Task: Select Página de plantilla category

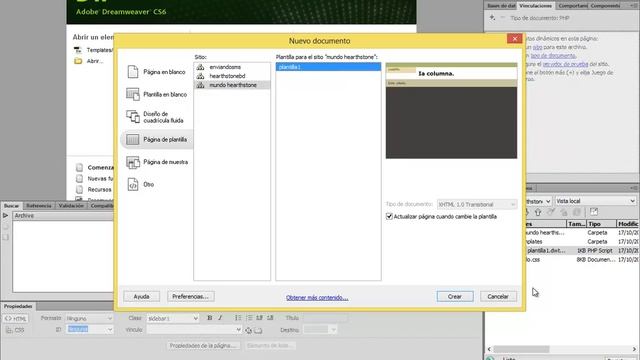Action: pos(156,140)
